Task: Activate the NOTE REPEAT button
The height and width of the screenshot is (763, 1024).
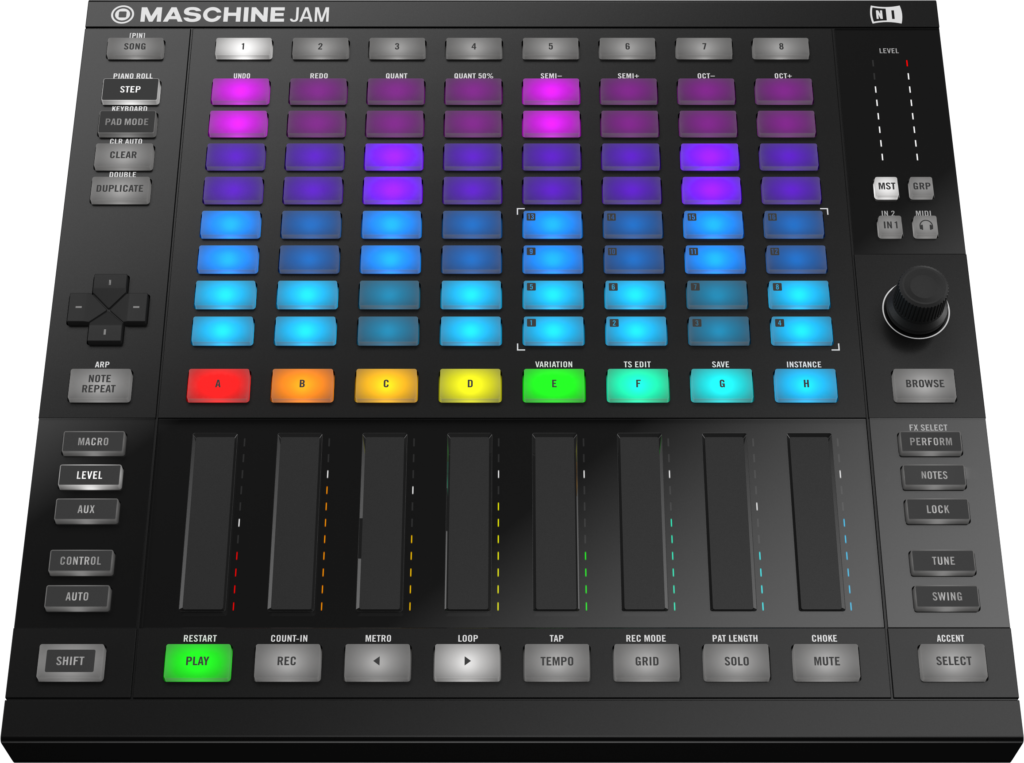Action: click(99, 384)
